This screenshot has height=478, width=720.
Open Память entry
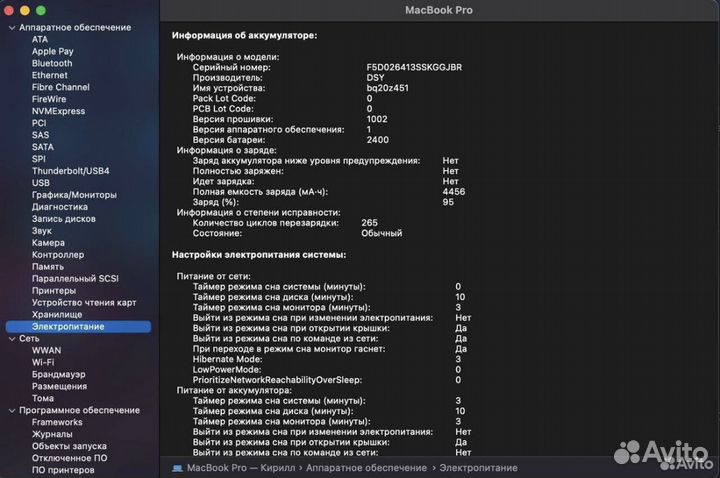pyautogui.click(x=48, y=267)
